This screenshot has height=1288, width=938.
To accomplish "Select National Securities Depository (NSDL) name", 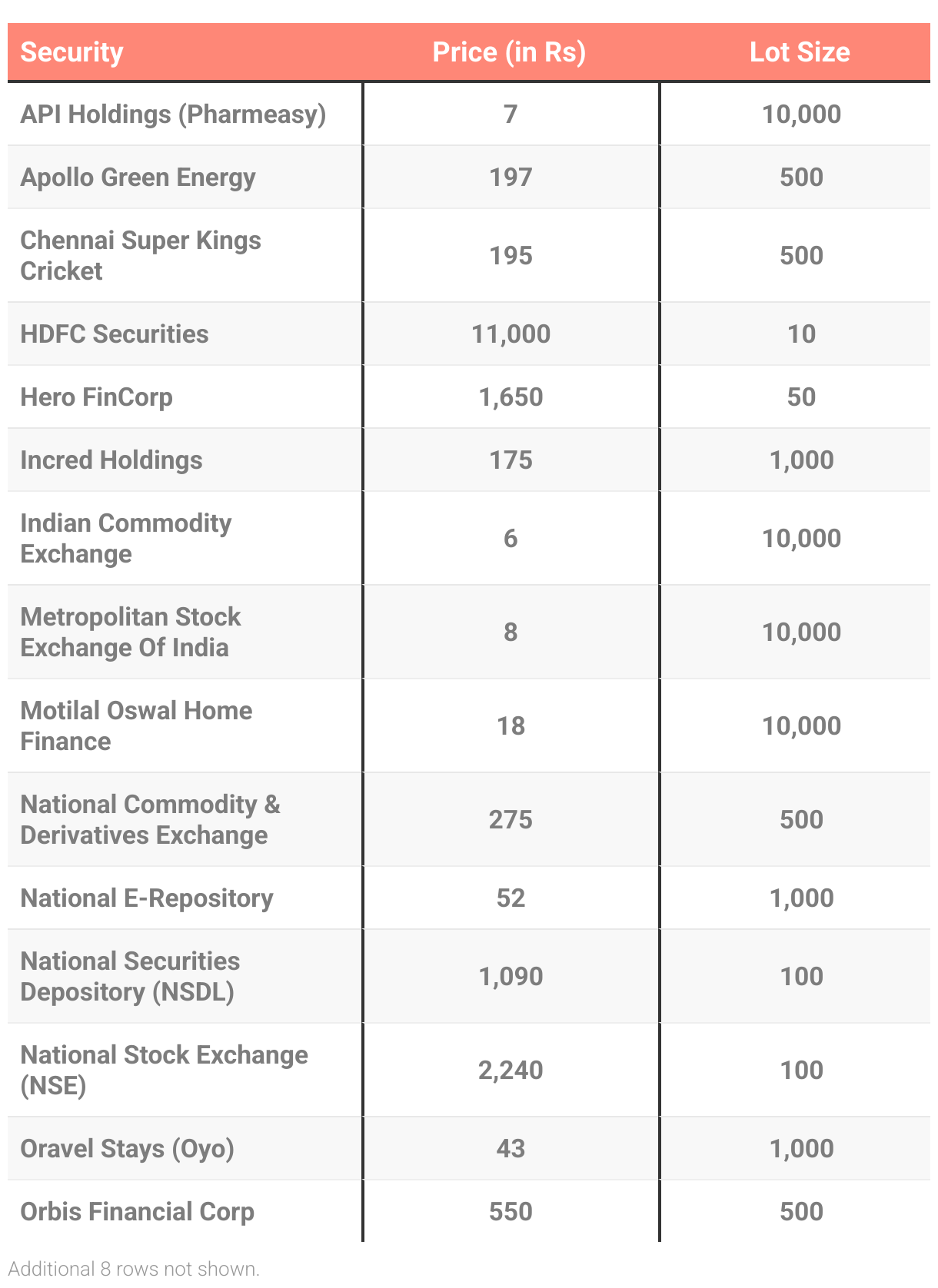I will coord(130,976).
